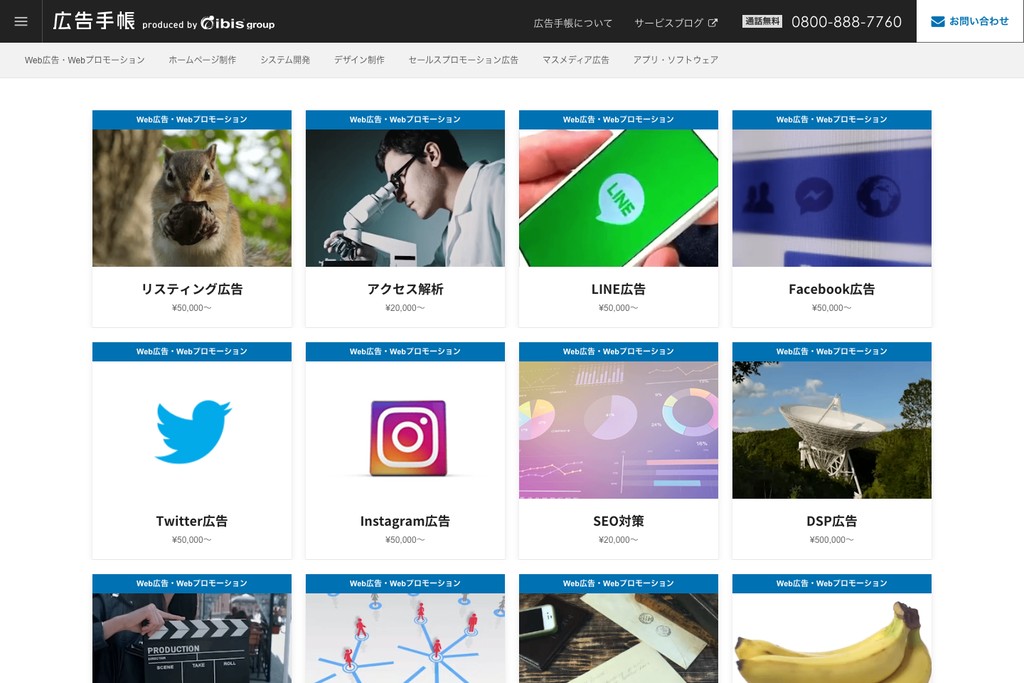Open 広告手帳について link
This screenshot has width=1024, height=683.
coord(573,23)
